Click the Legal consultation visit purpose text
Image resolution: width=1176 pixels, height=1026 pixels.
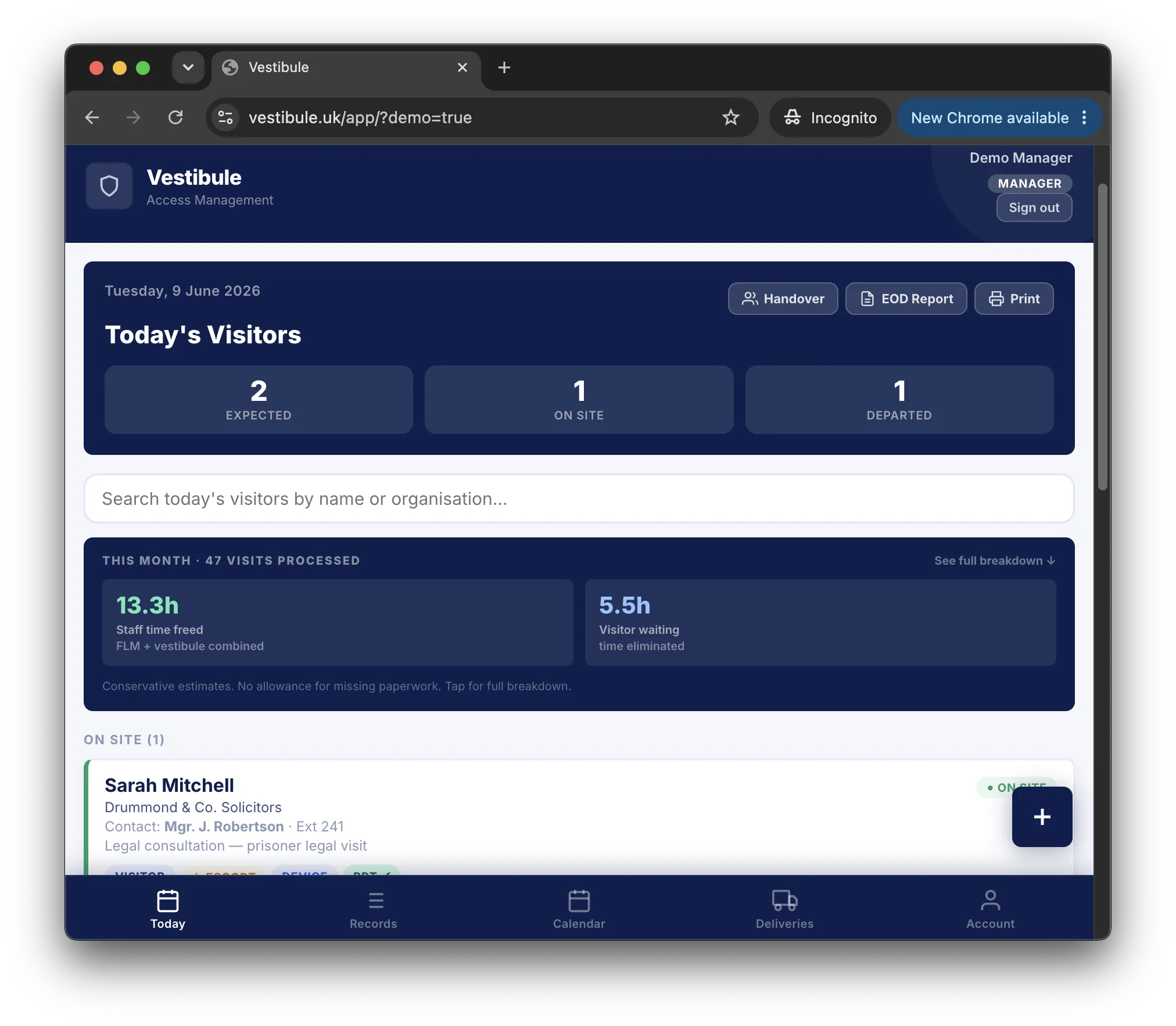click(236, 845)
